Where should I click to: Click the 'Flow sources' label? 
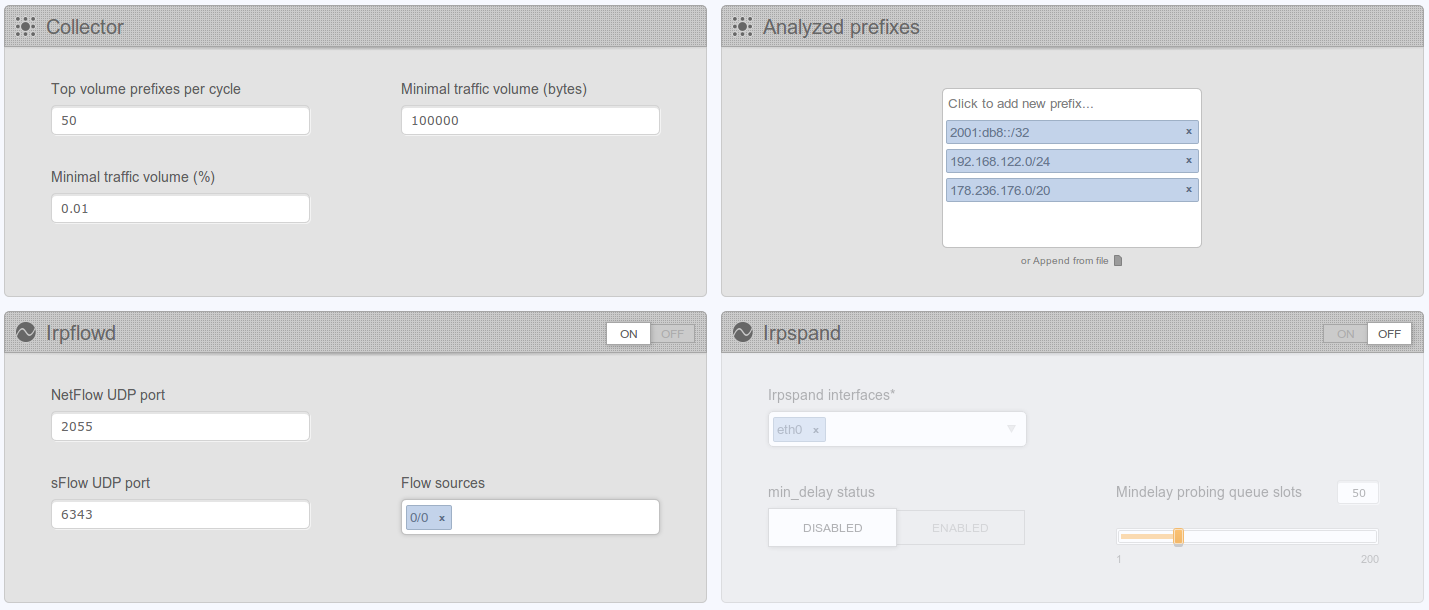click(443, 483)
